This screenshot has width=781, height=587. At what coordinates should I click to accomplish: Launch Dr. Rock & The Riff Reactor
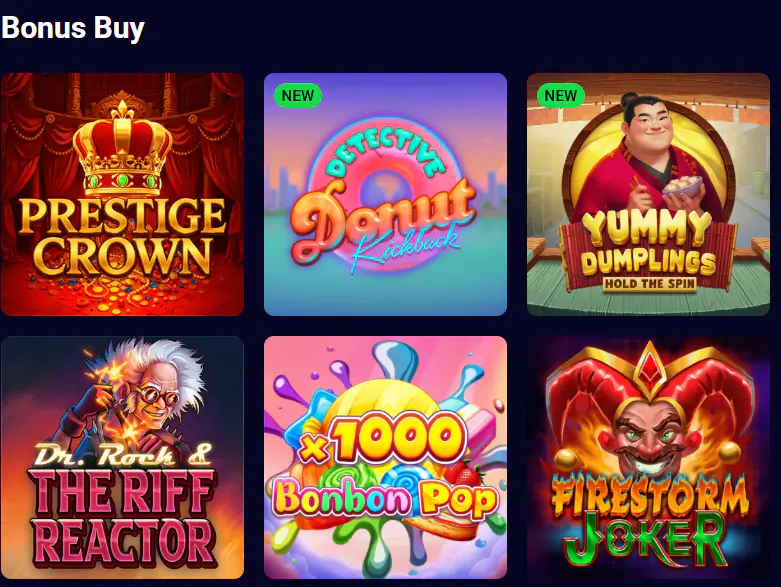pyautogui.click(x=123, y=457)
